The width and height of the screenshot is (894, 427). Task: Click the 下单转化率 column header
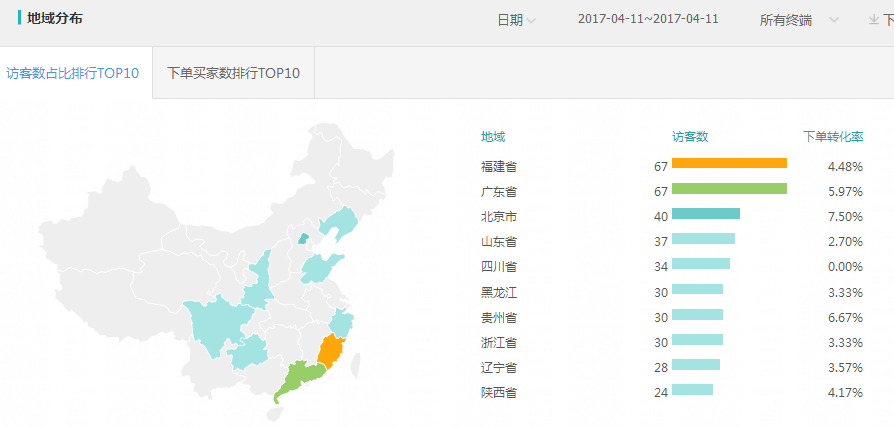[833, 137]
